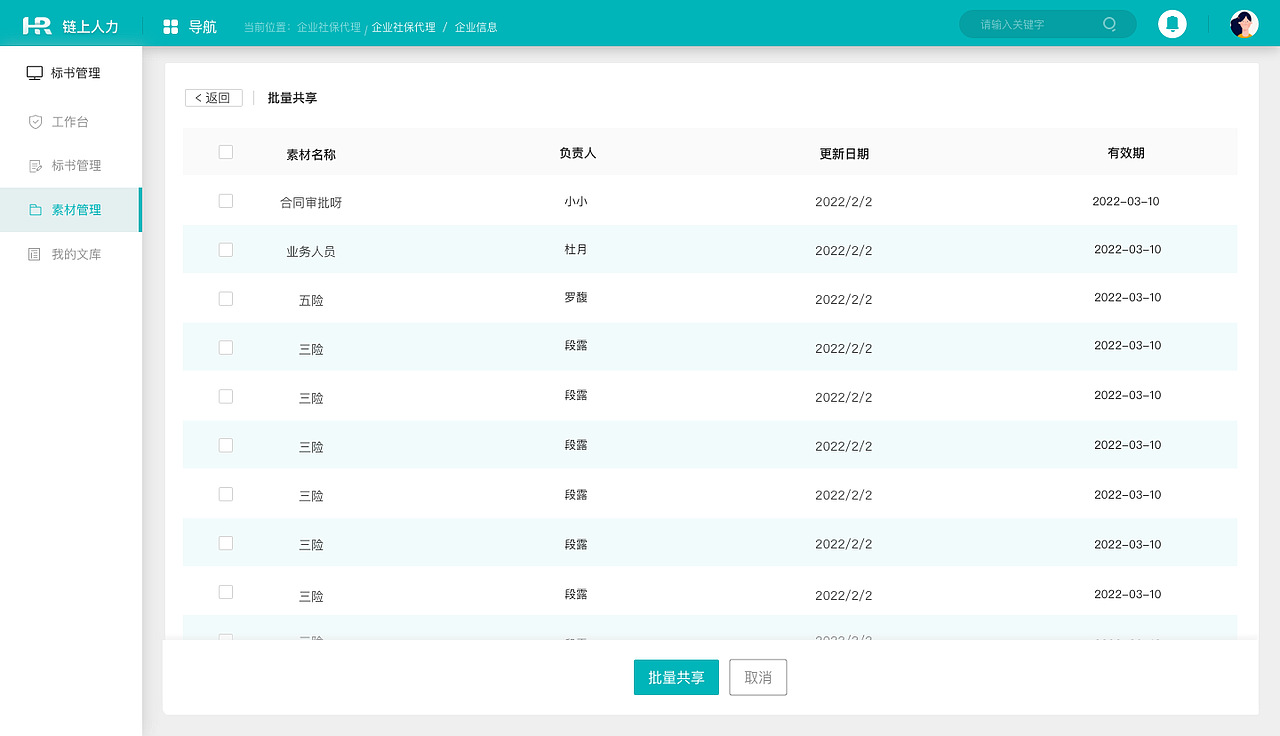The width and height of the screenshot is (1280, 736).
Task: Click the owner name 小小
Action: tap(576, 201)
